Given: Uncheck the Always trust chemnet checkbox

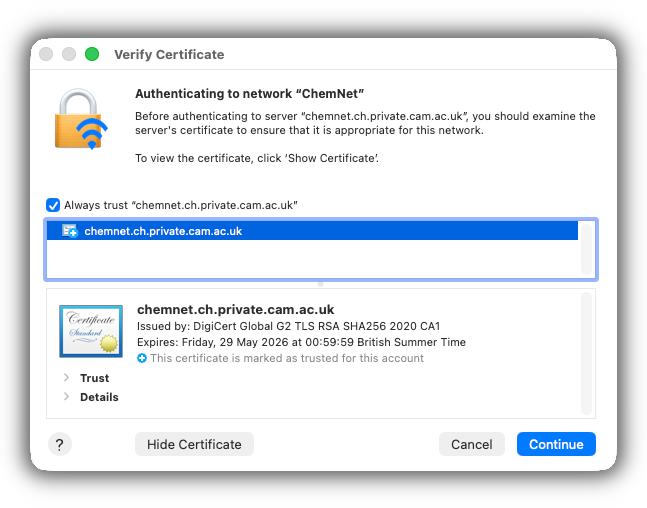Looking at the screenshot, I should (53, 205).
